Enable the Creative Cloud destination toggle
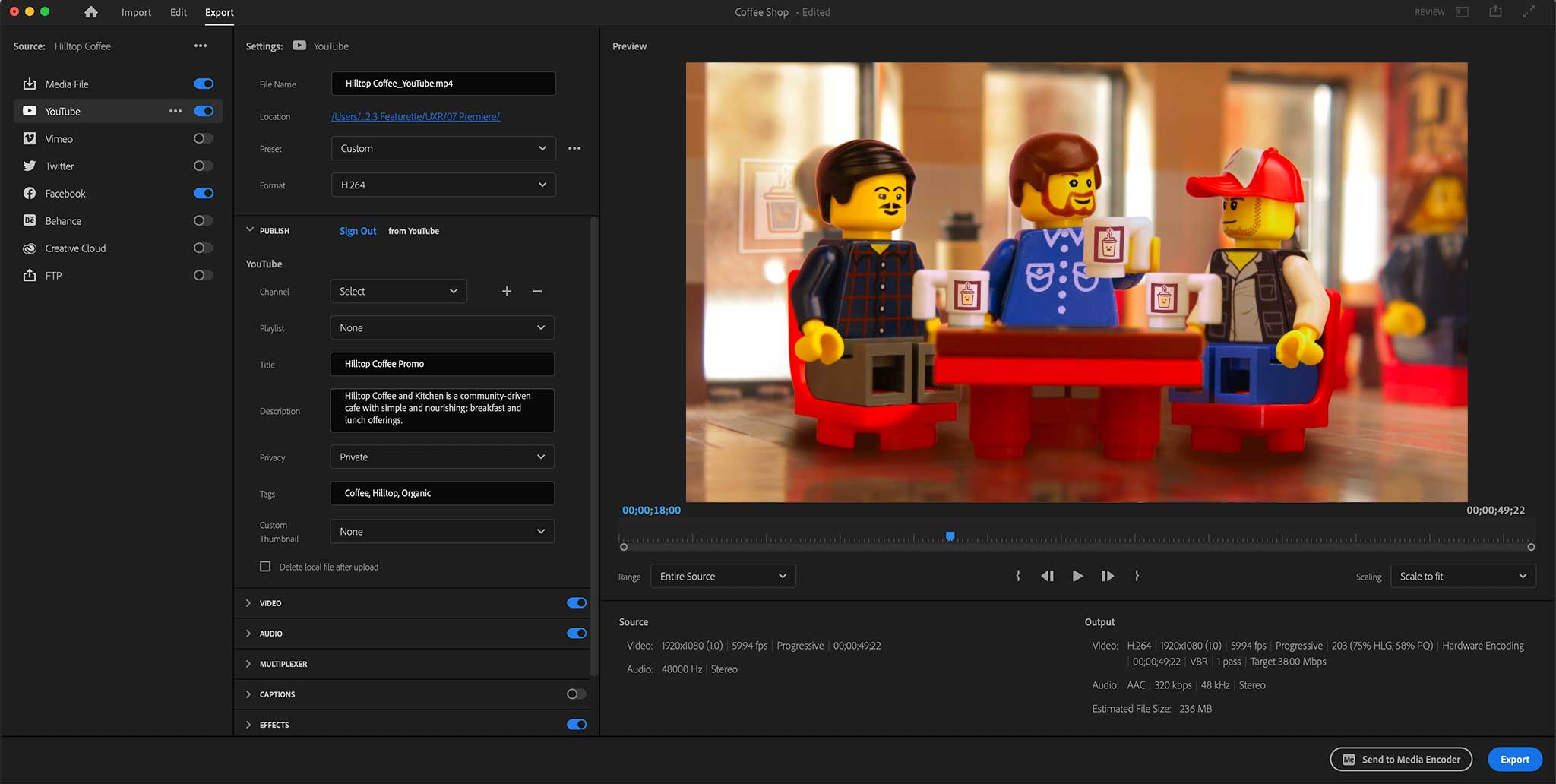 click(204, 248)
